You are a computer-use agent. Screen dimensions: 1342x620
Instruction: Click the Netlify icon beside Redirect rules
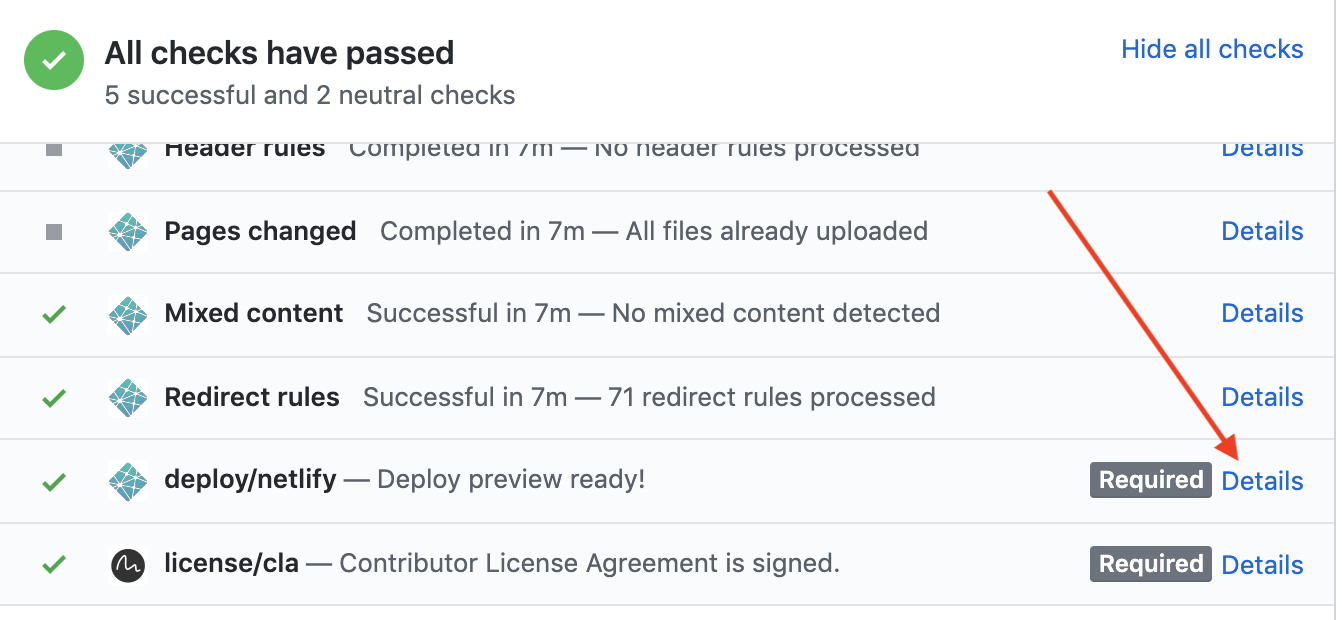click(x=128, y=398)
